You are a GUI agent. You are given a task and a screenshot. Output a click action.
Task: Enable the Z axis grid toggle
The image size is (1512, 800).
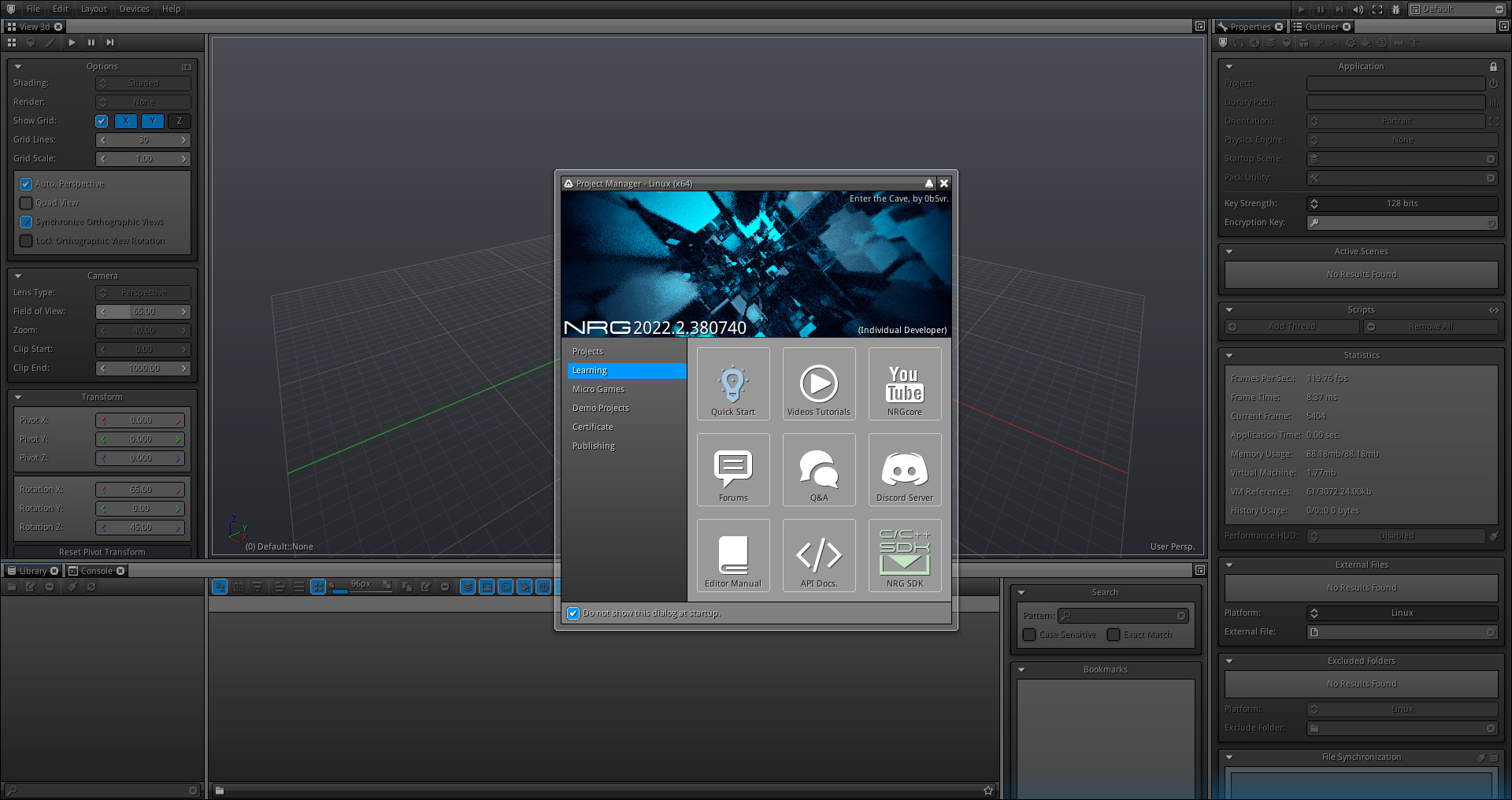[180, 121]
